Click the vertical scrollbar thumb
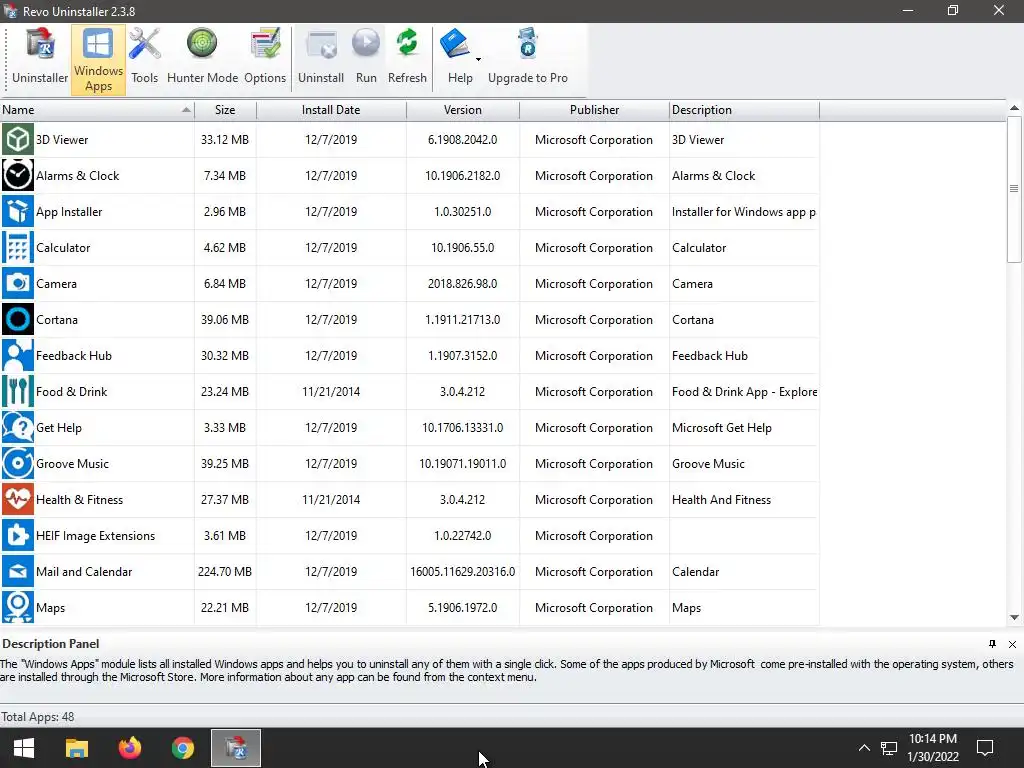This screenshot has width=1024, height=768. point(1014,189)
